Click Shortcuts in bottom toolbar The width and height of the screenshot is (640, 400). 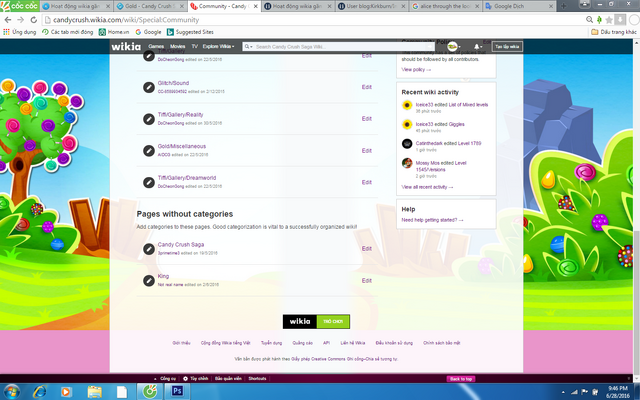pos(257,378)
